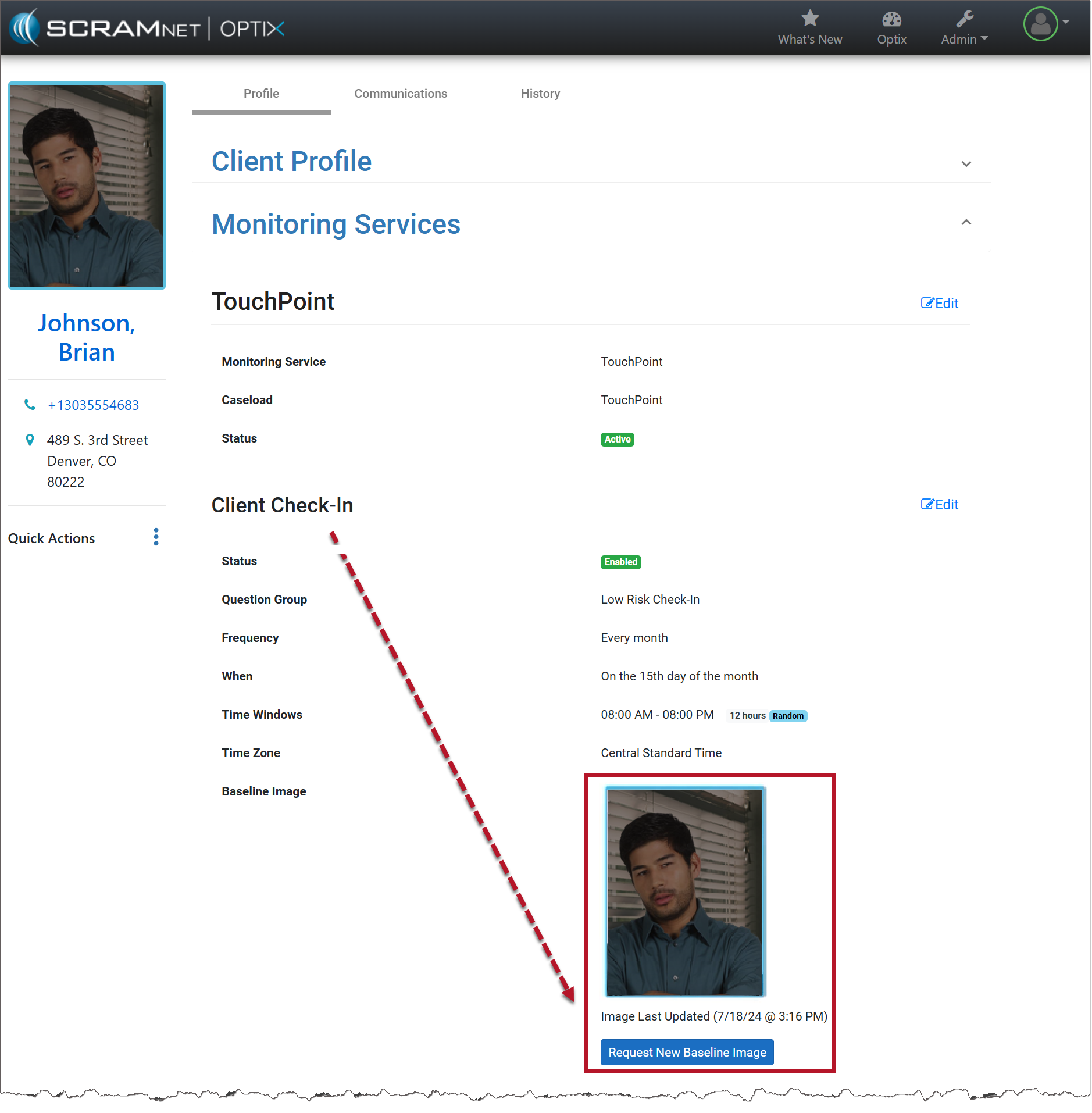The image size is (1092, 1113).
Task: Select the Profile tab
Action: (x=261, y=94)
